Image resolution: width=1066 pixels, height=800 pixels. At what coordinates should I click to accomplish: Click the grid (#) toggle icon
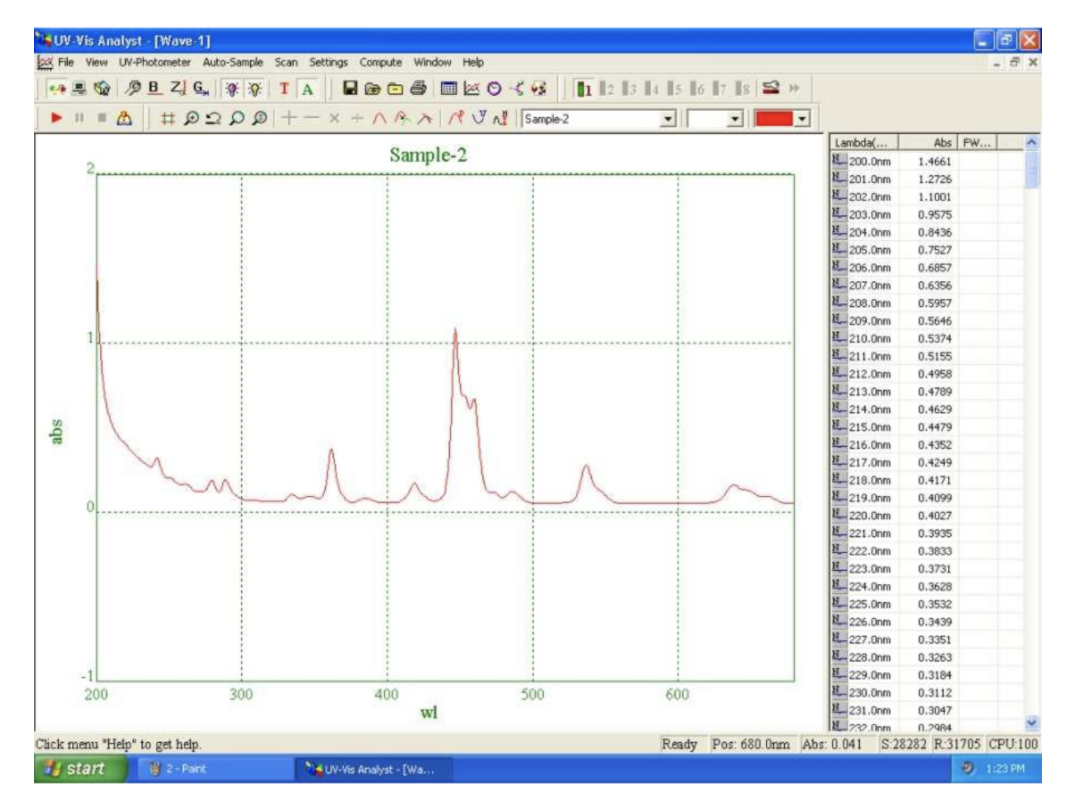[x=167, y=119]
